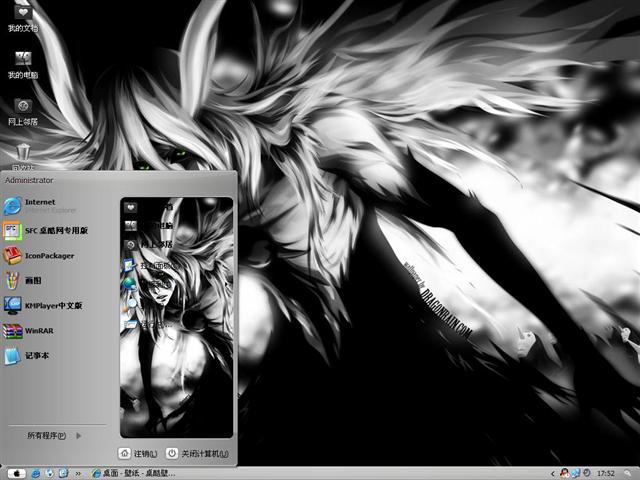Viewport: 640px width, 480px height.
Task: Click the round checkmark tray icon
Action: coord(587,473)
